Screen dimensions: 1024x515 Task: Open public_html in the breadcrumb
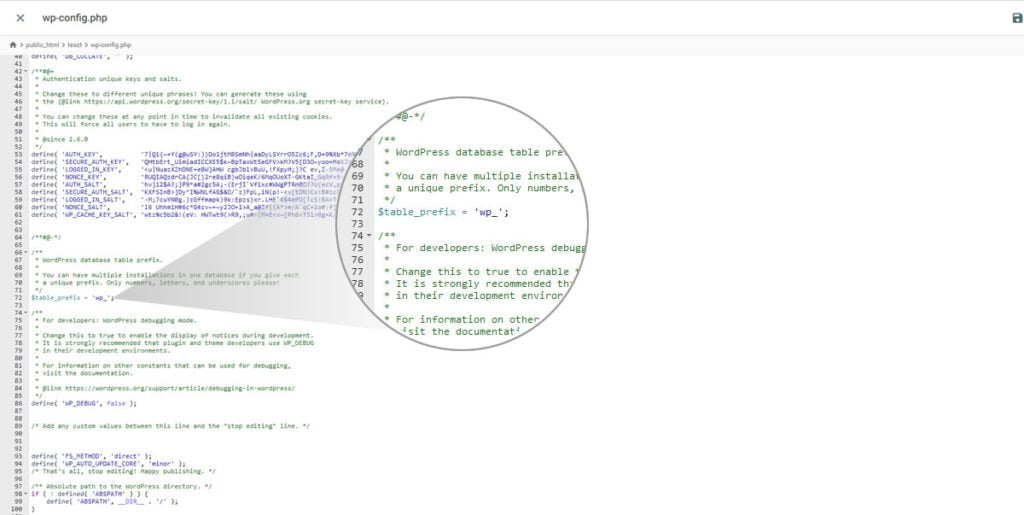(41, 45)
